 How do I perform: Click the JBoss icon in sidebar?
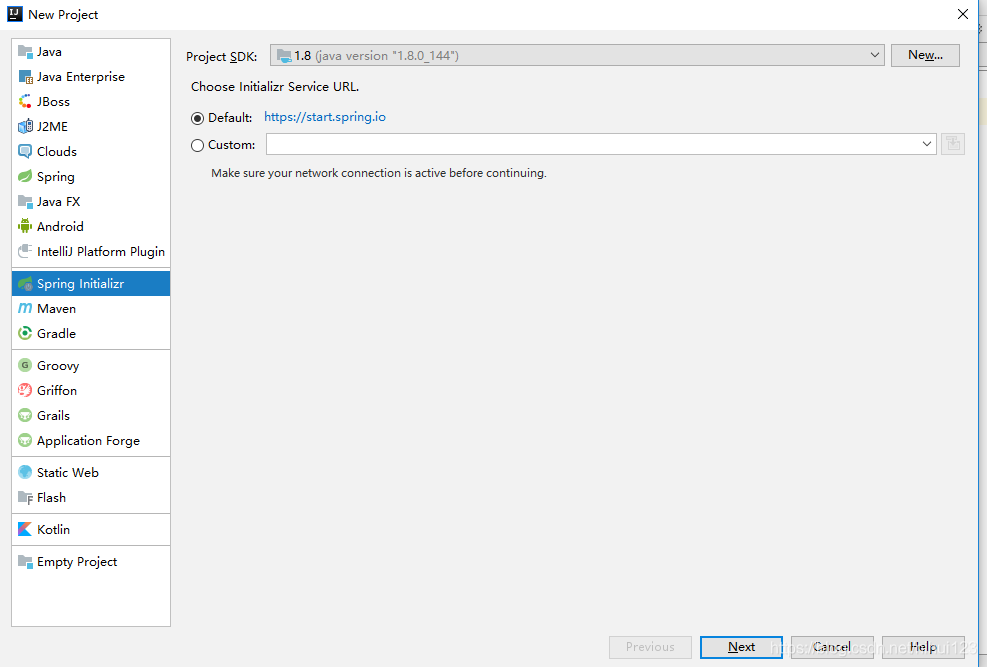pyautogui.click(x=25, y=101)
